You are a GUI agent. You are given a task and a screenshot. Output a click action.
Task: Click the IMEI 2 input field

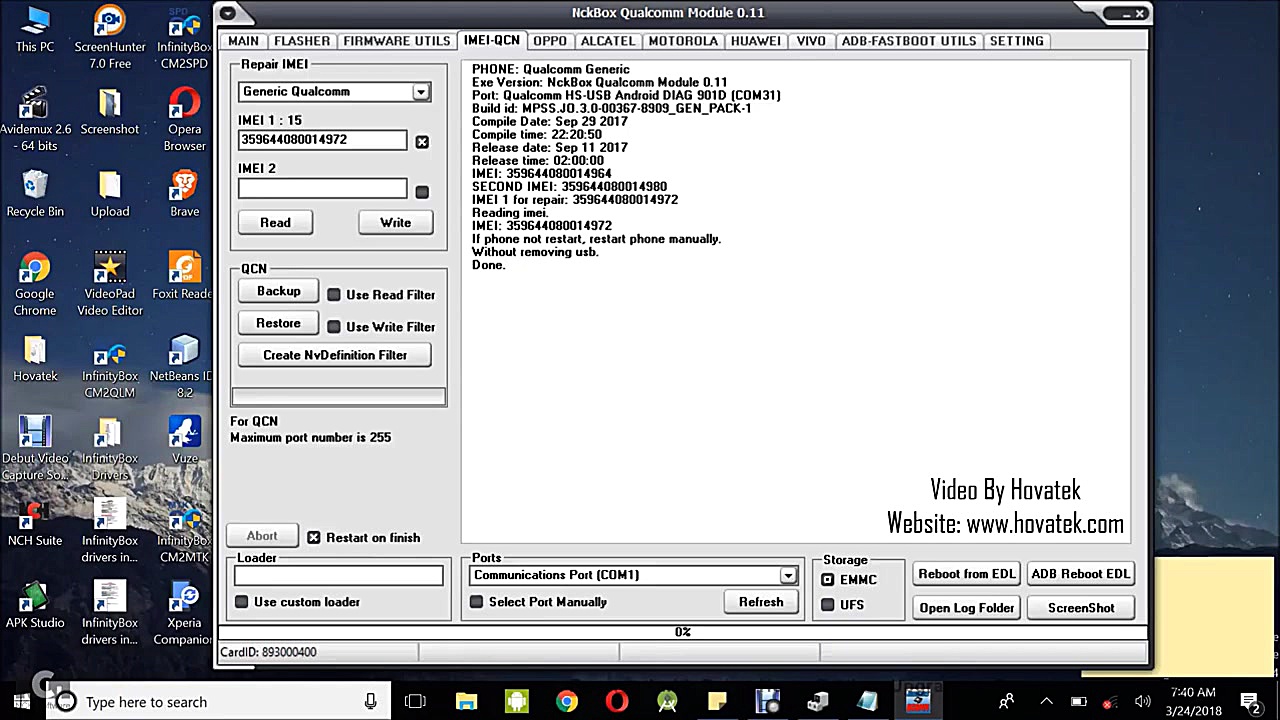click(x=323, y=189)
